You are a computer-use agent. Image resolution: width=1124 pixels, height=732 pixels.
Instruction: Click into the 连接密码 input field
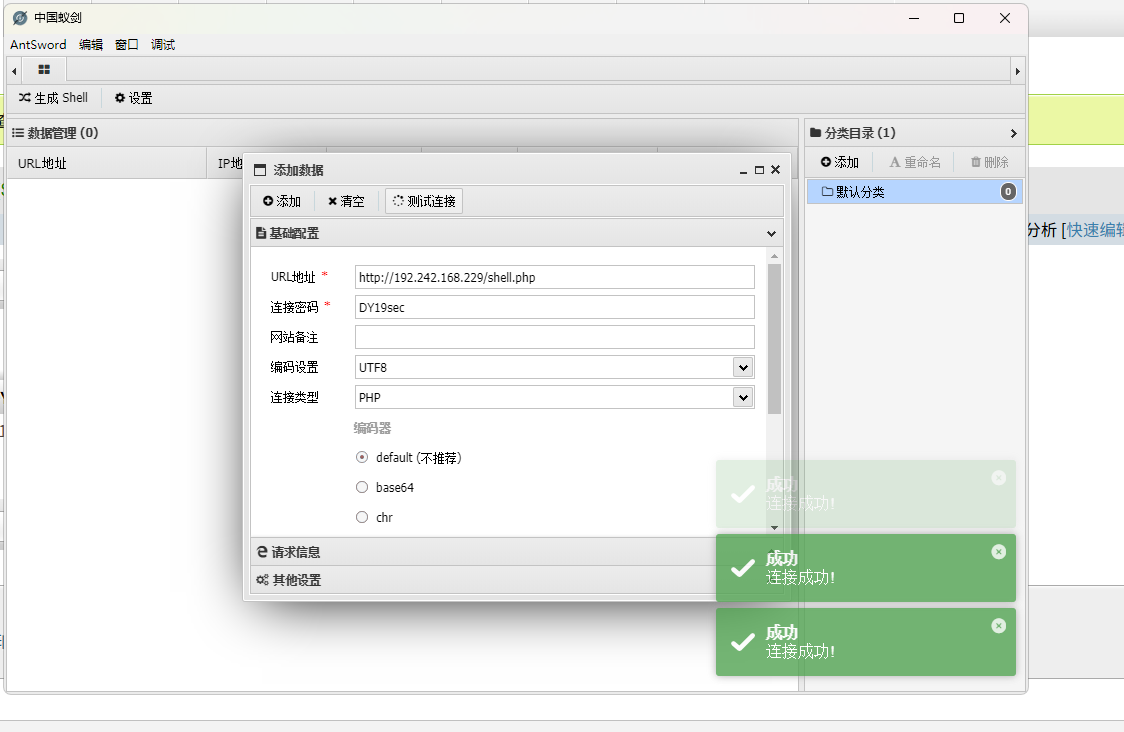tap(554, 307)
